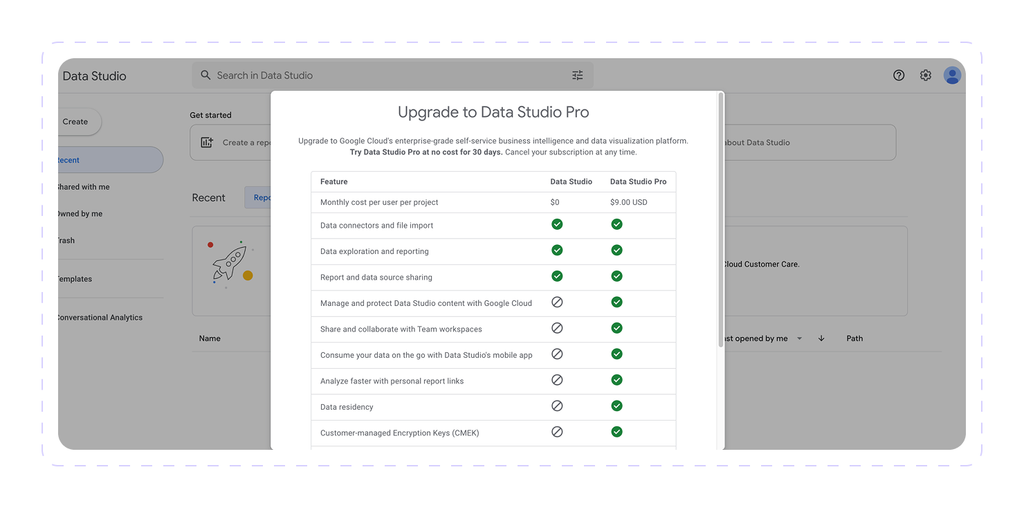This screenshot has height=508, width=1024.
Task: Click the search magnifier icon
Action: (206, 75)
